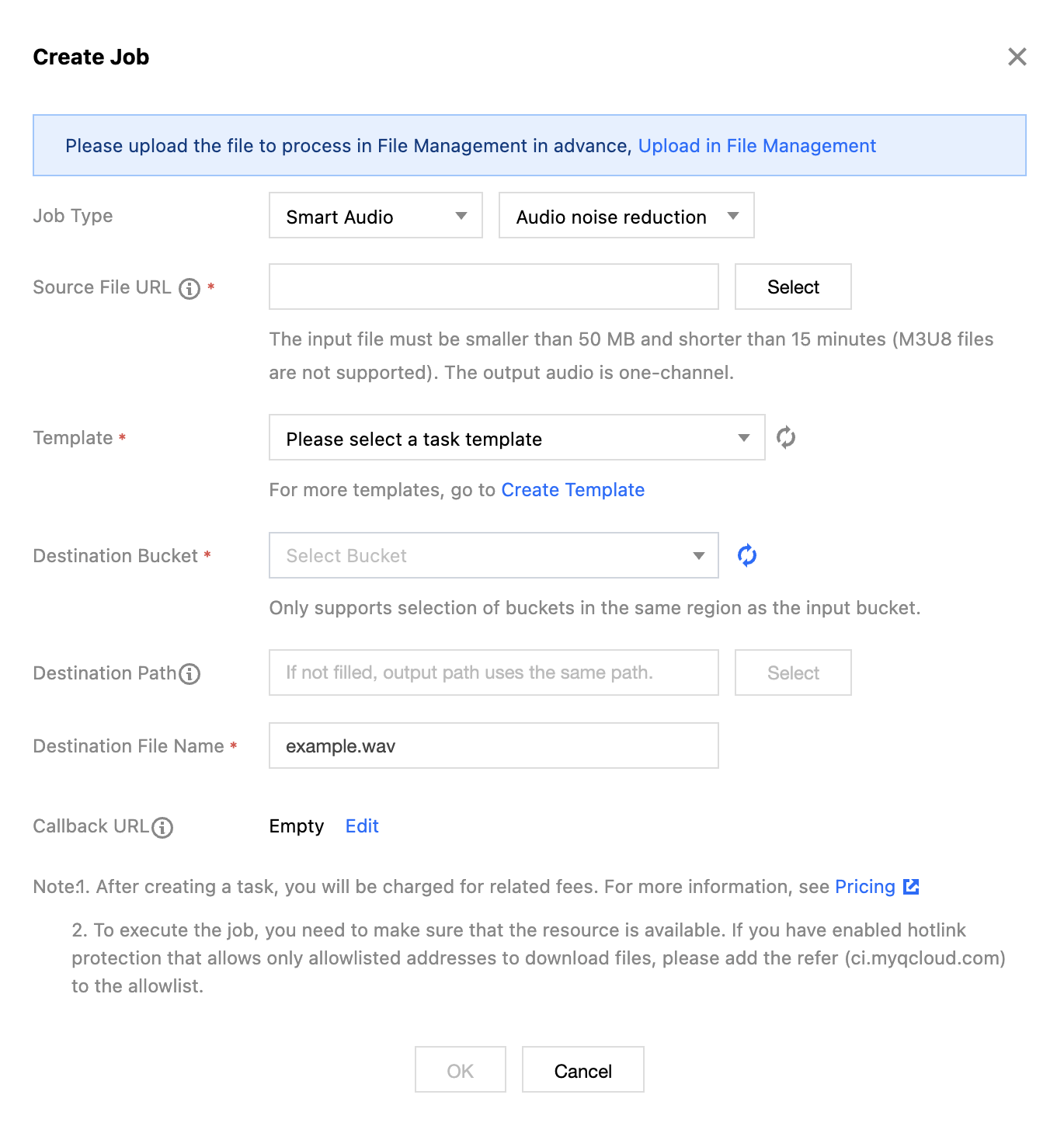Open the task template dropdown
The image size is (1064, 1126).
click(516, 438)
